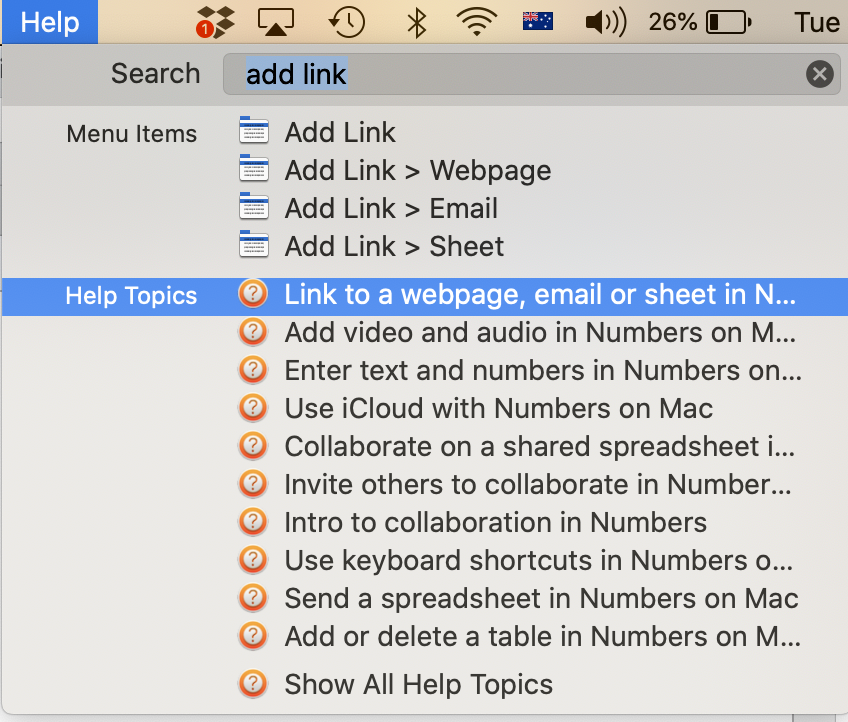Choose Add Link > Email result
Image resolution: width=848 pixels, height=722 pixels.
pos(391,208)
